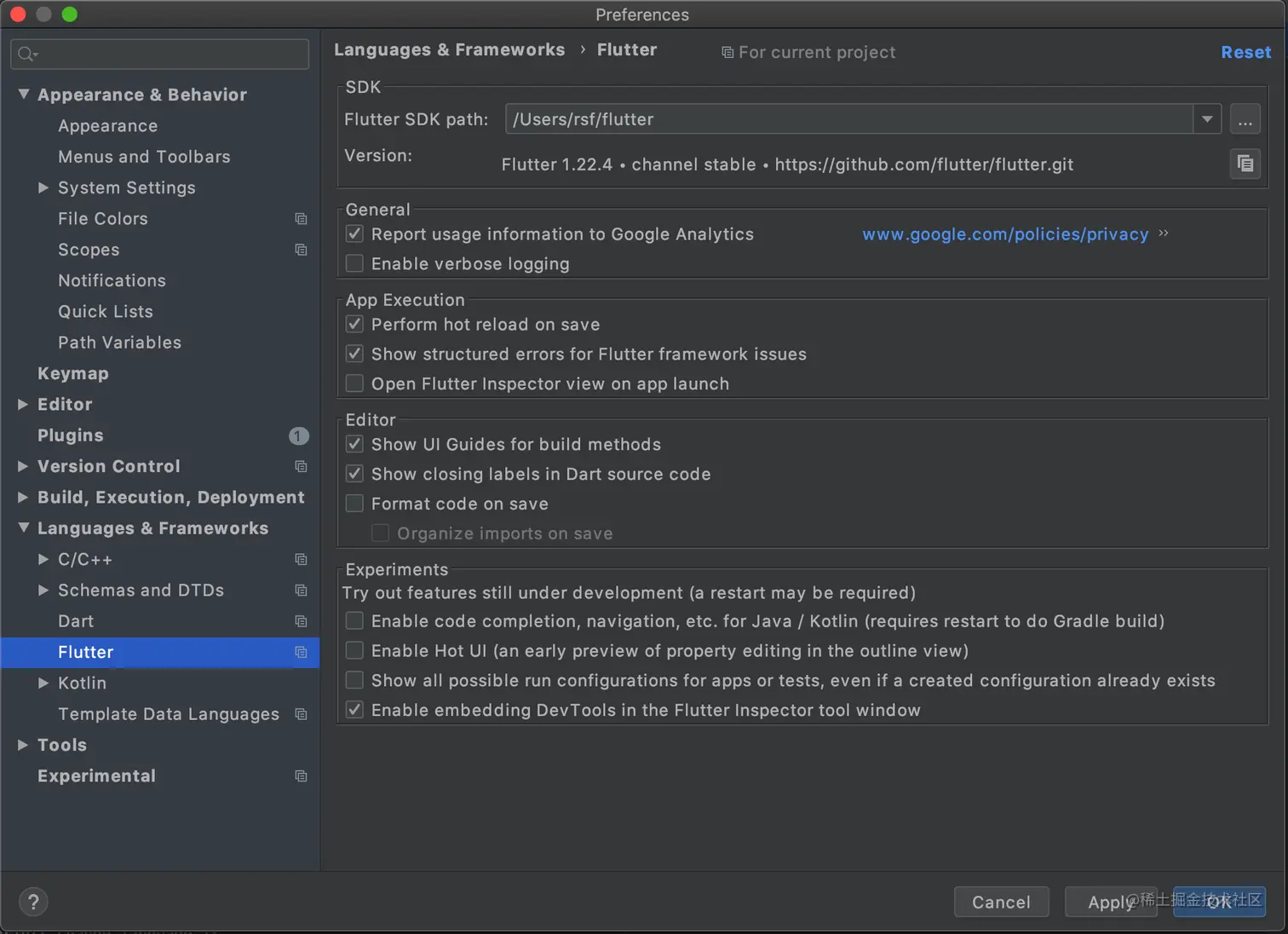Image resolution: width=1288 pixels, height=934 pixels.
Task: Click the Apply button
Action: (x=1111, y=902)
